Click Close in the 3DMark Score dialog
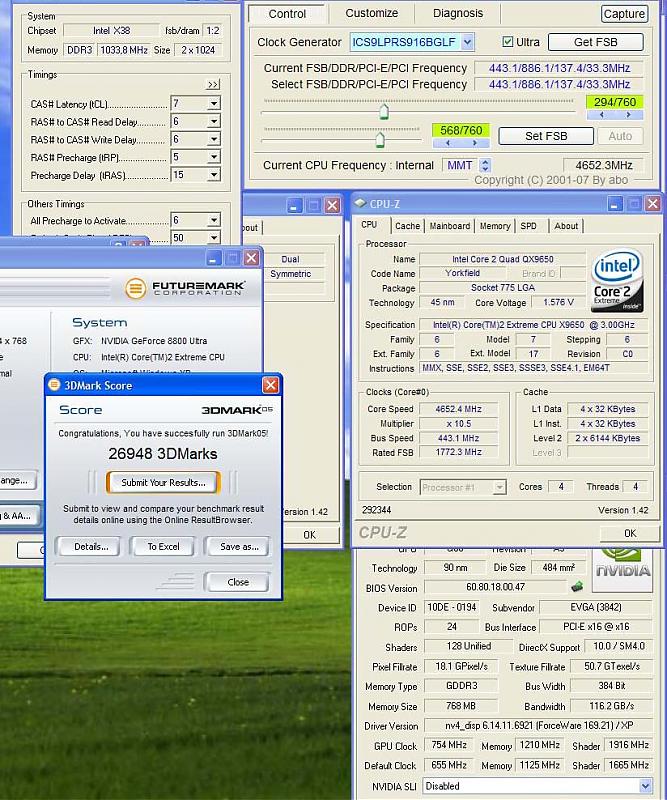667x800 pixels. coord(238,582)
